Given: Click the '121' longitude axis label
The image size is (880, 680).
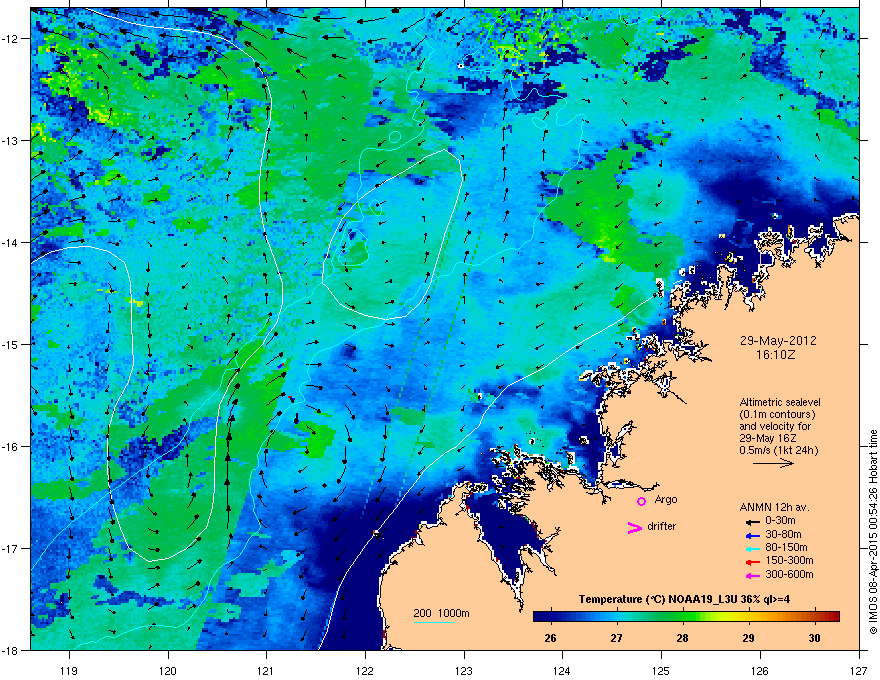Looking at the screenshot, I should pyautogui.click(x=266, y=670).
